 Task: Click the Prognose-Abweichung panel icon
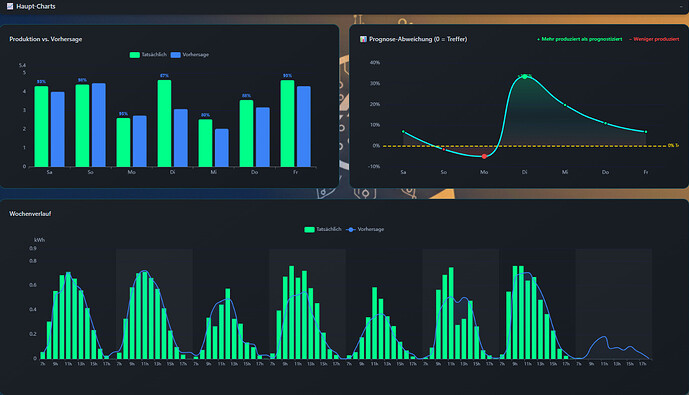[363, 39]
